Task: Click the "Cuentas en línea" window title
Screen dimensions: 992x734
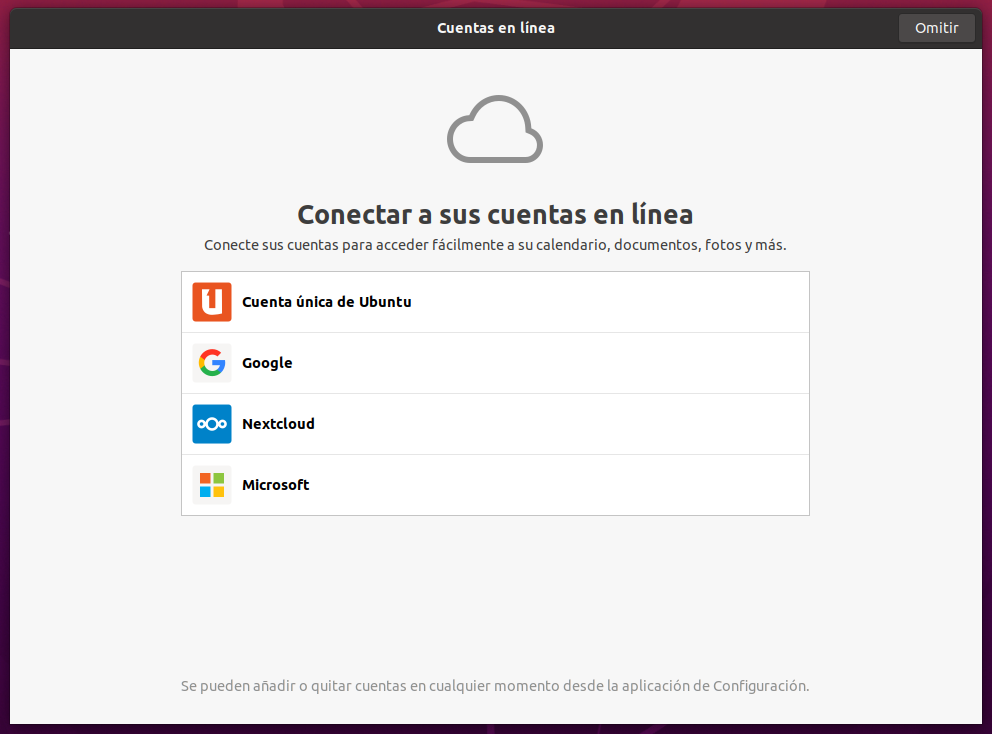Action: (x=496, y=28)
